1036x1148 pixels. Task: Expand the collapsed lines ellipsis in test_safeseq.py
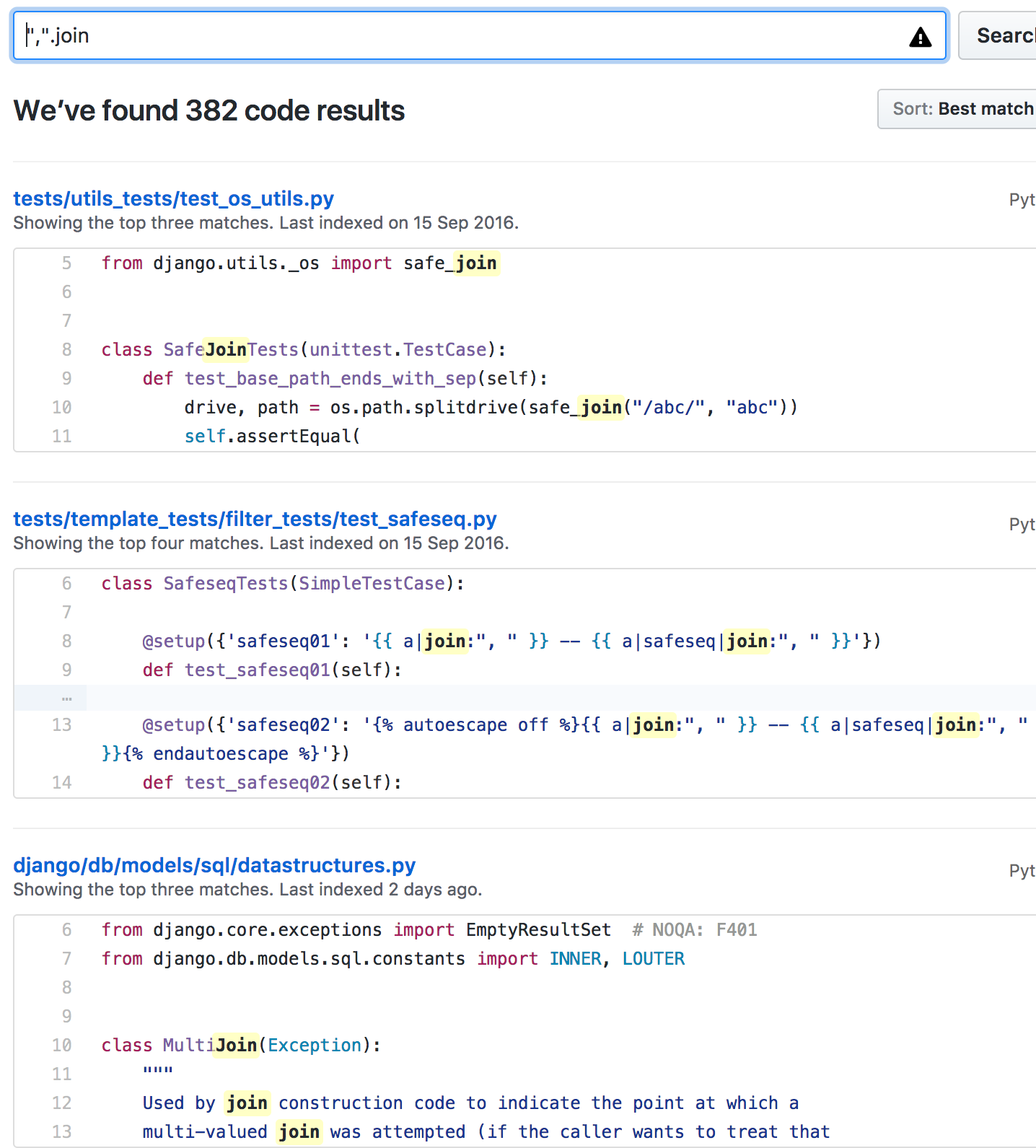pos(66,698)
